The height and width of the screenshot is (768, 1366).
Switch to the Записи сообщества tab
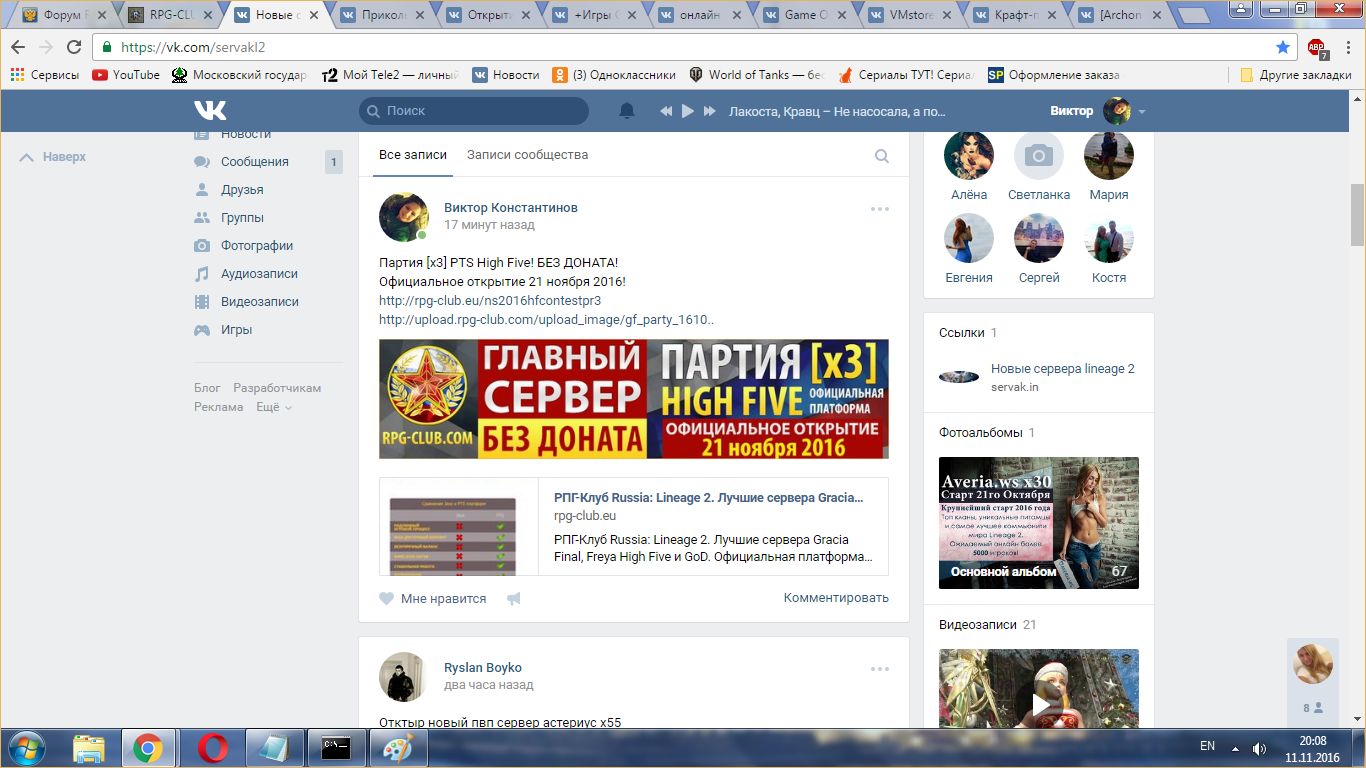pyautogui.click(x=527, y=155)
